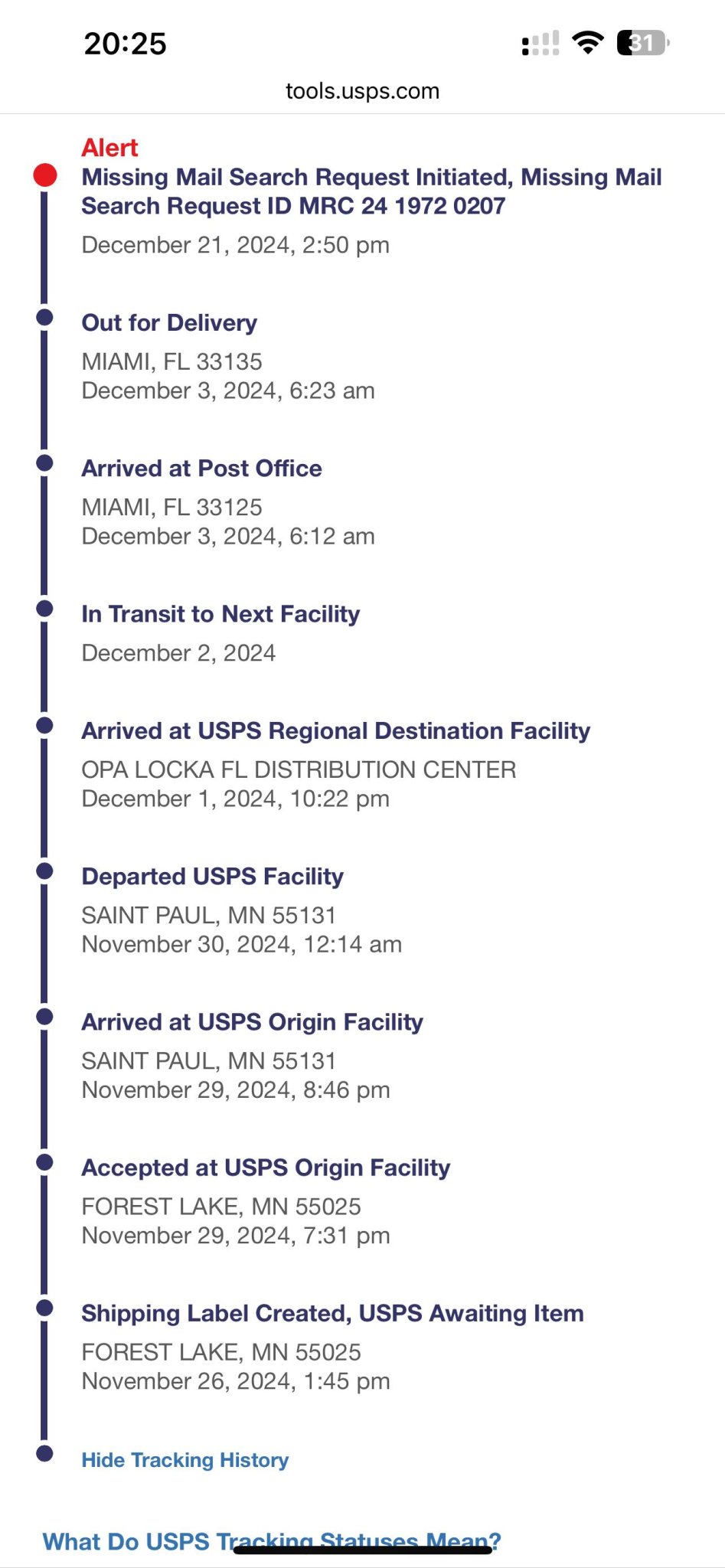This screenshot has height=1568, width=725.
Task: Tap the red Alert label
Action: pyautogui.click(x=109, y=148)
